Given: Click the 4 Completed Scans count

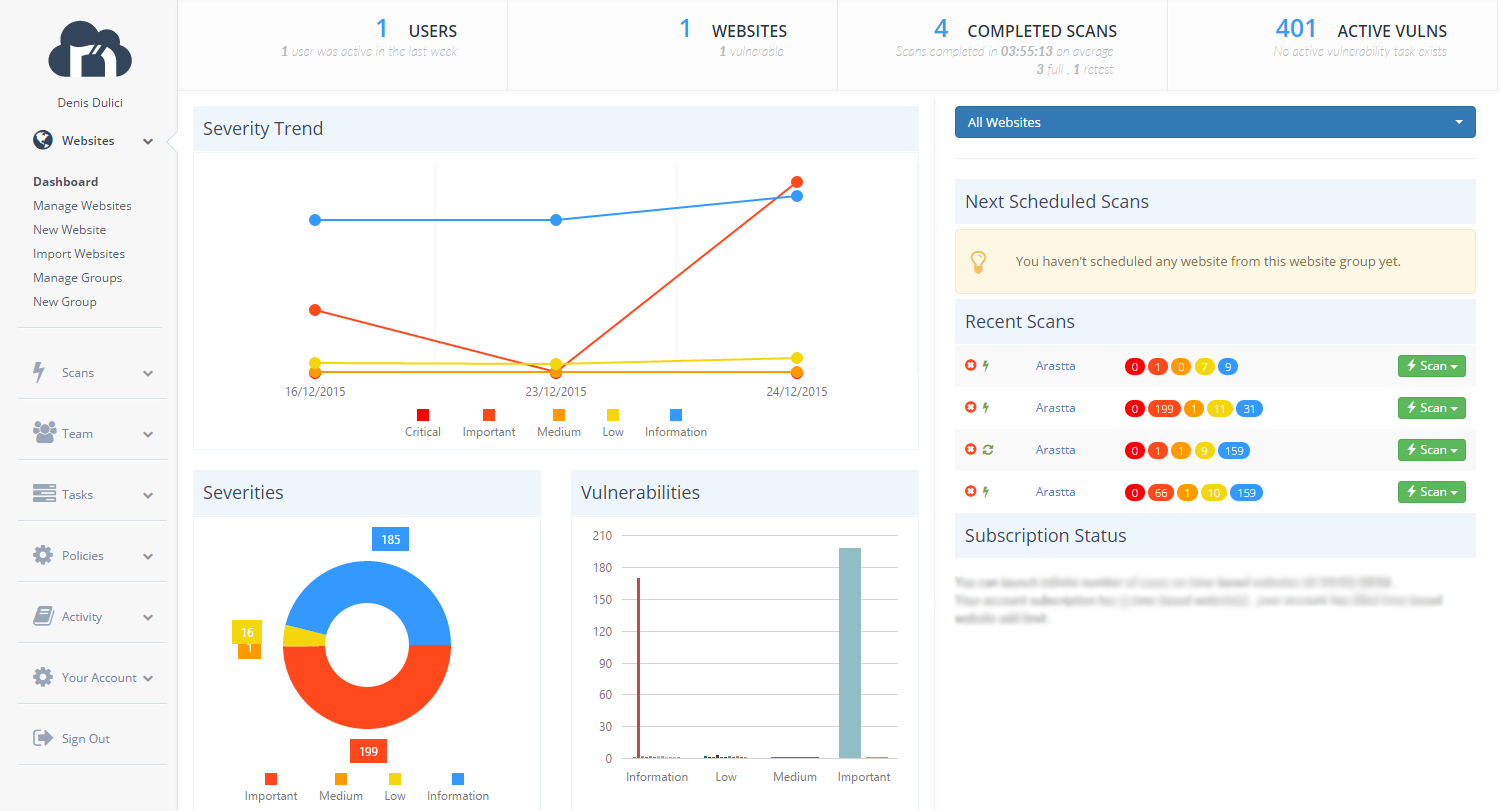Looking at the screenshot, I should coord(941,29).
